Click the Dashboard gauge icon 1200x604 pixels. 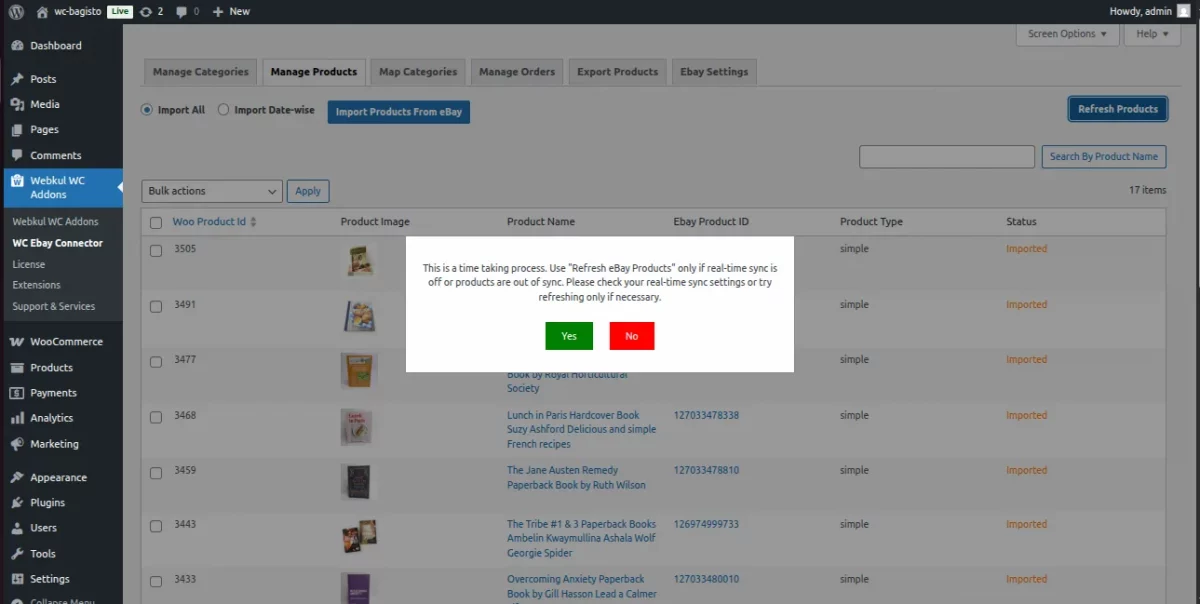[x=17, y=45]
